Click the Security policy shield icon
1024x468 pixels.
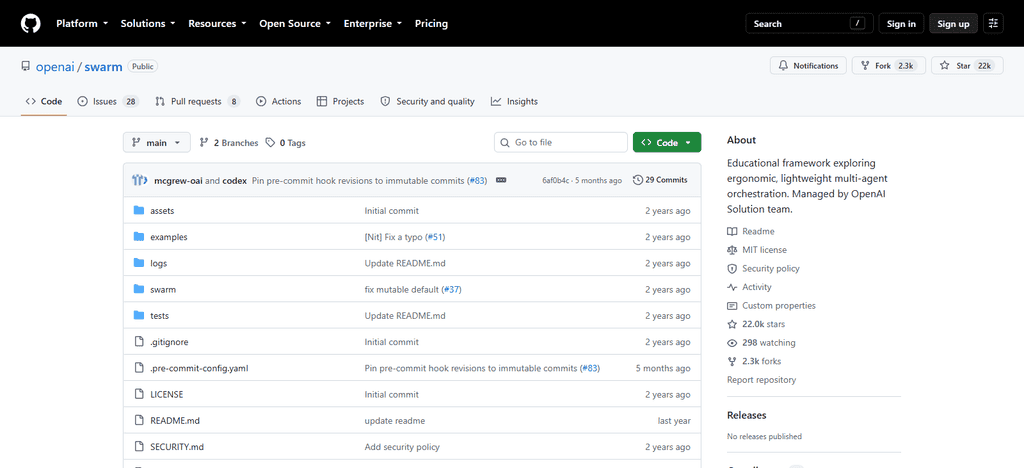click(x=731, y=268)
